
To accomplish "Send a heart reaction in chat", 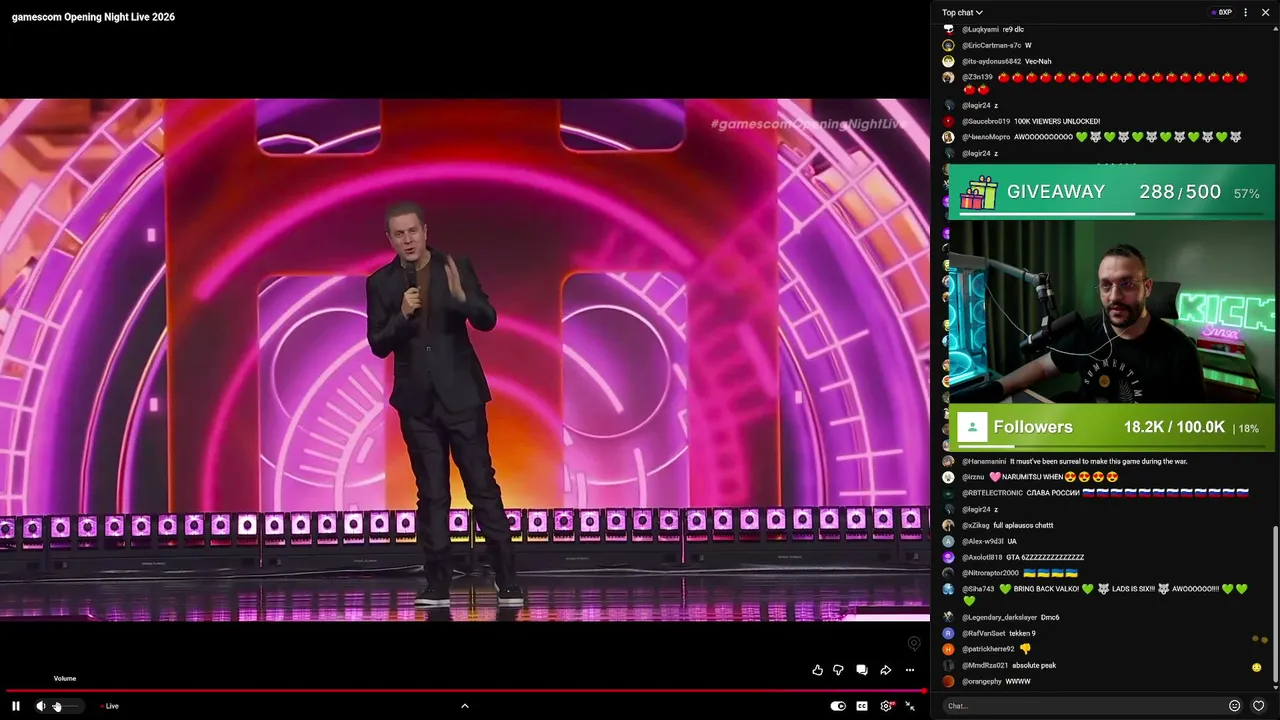I will point(1259,706).
